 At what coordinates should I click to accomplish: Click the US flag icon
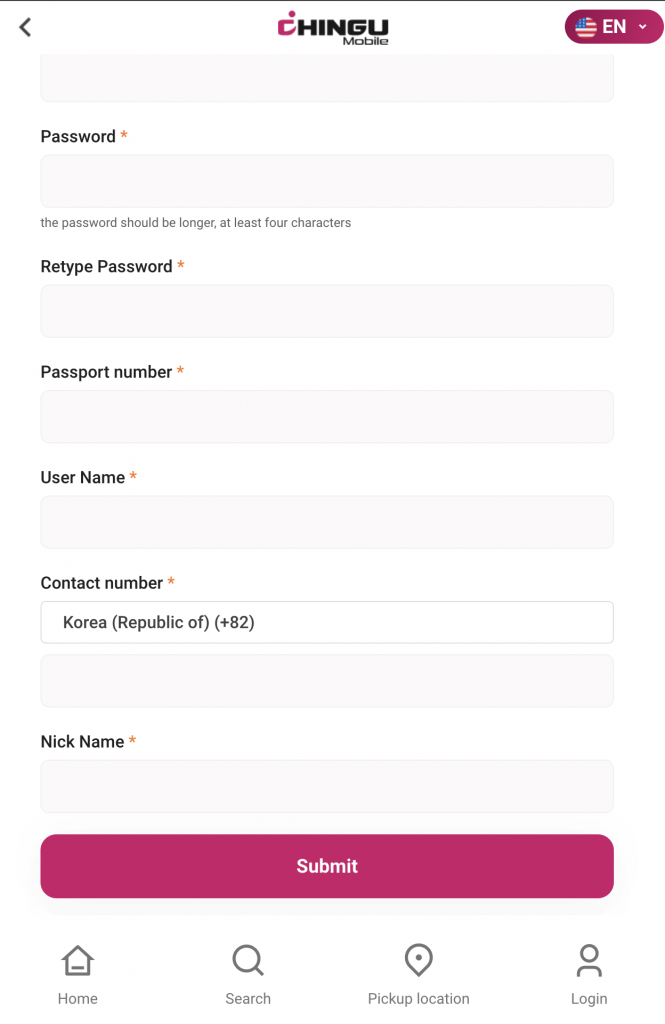[x=586, y=27]
